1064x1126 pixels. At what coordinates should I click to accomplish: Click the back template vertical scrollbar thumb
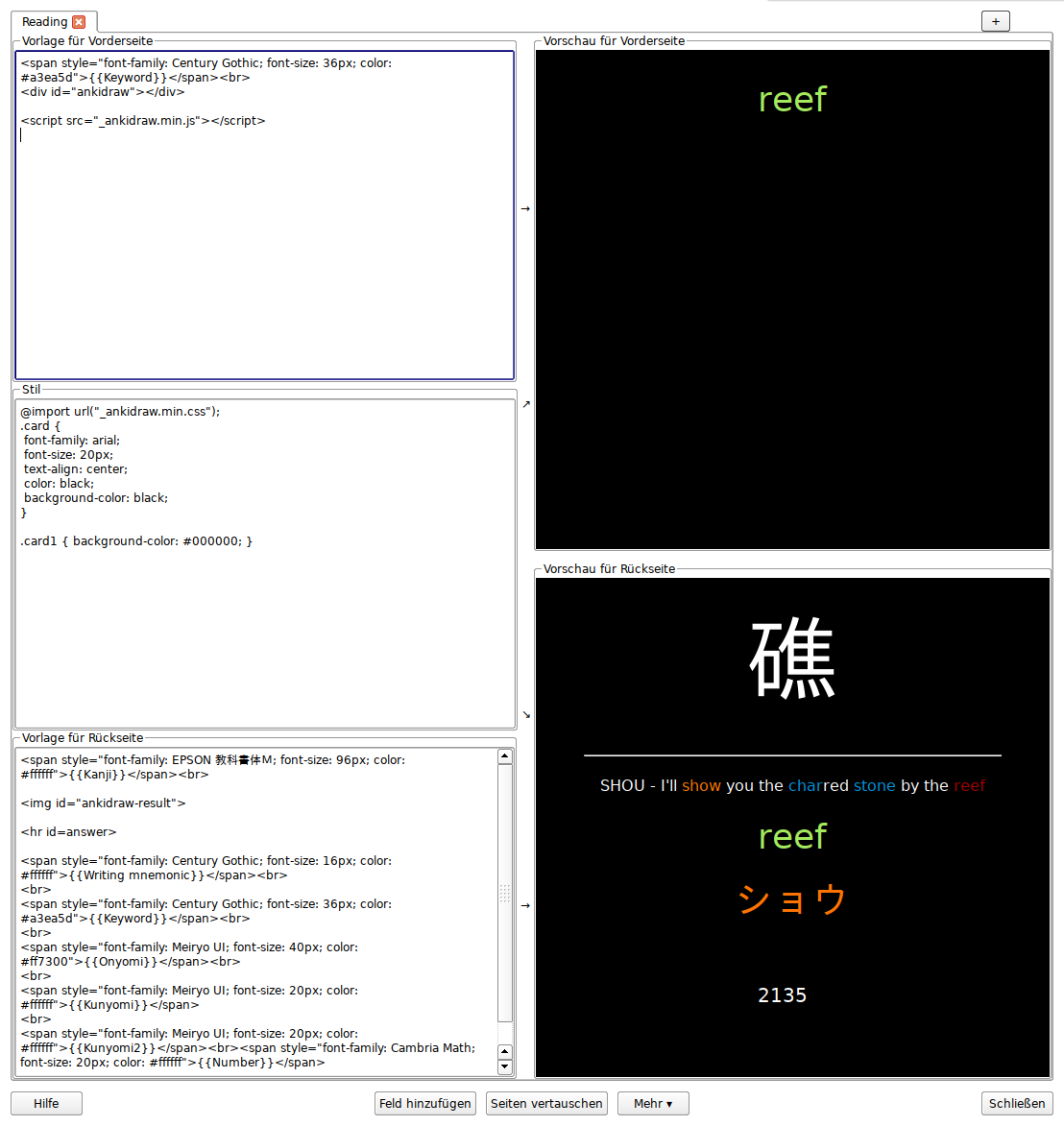[x=505, y=893]
